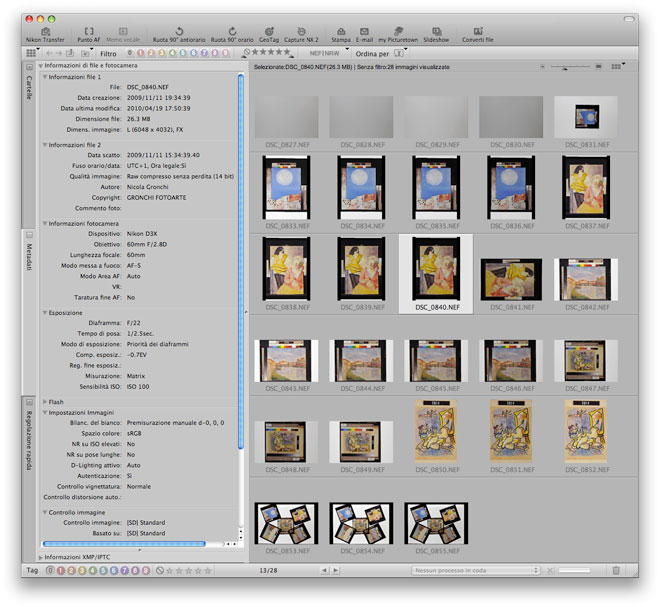Show the Punto AF focus point
This screenshot has height=607, width=660.
89,35
